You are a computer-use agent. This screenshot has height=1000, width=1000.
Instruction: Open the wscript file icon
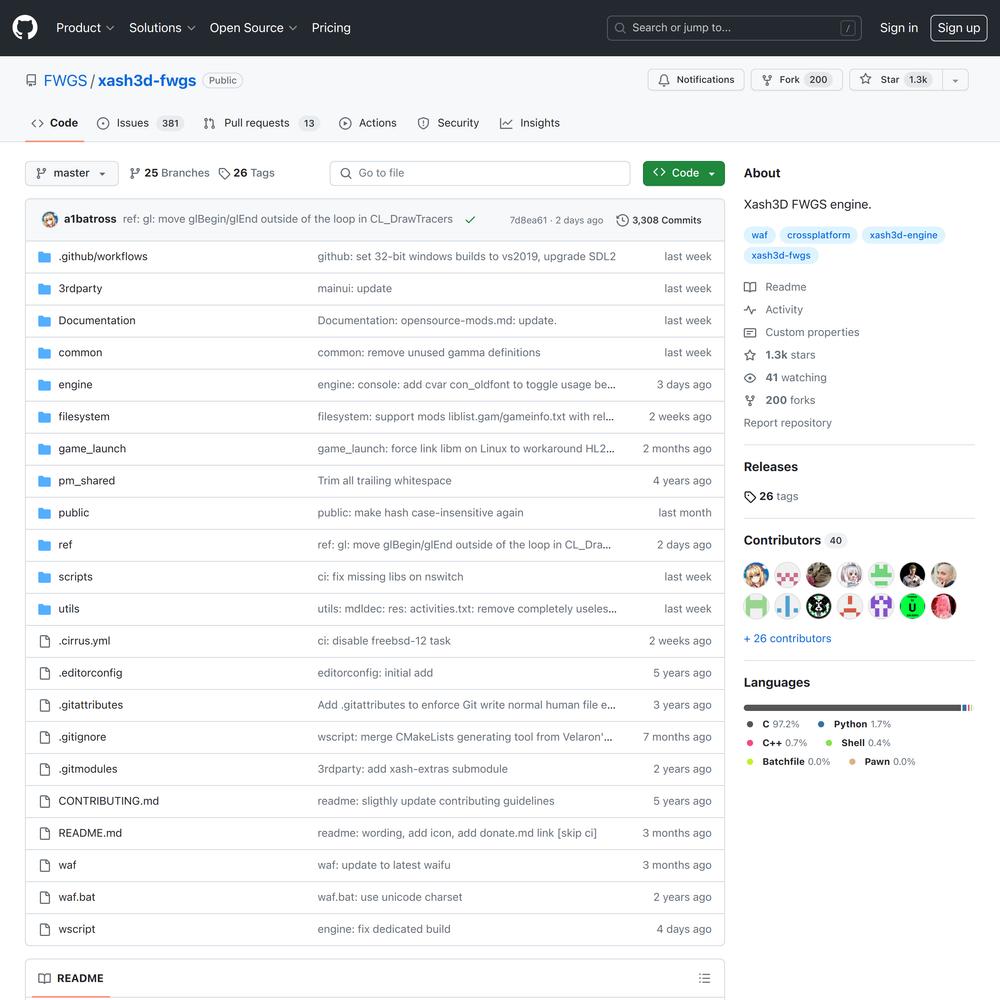coord(45,929)
